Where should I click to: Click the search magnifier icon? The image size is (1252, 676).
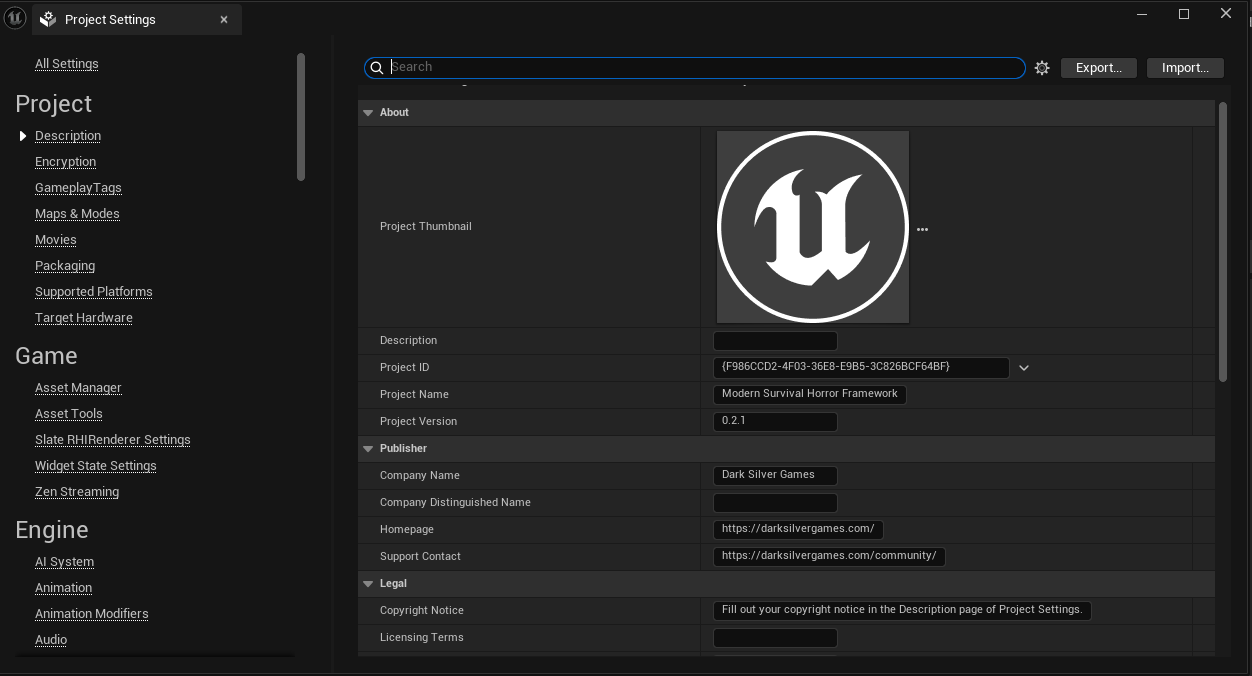377,68
